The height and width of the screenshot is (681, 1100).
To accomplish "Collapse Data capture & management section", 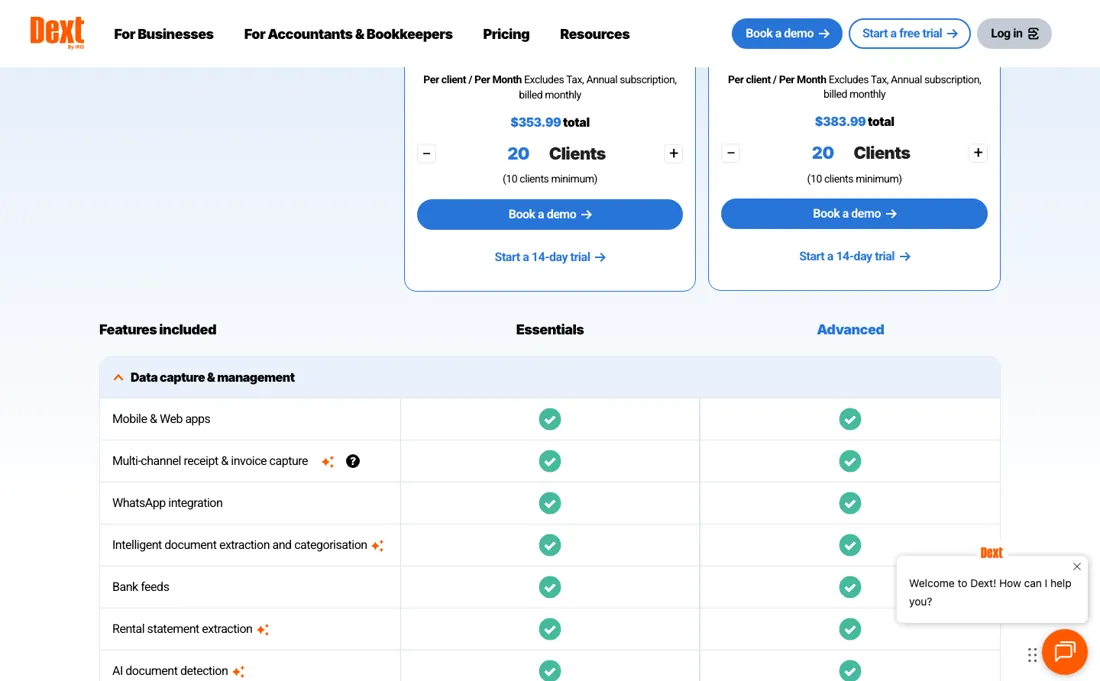I will click(119, 377).
